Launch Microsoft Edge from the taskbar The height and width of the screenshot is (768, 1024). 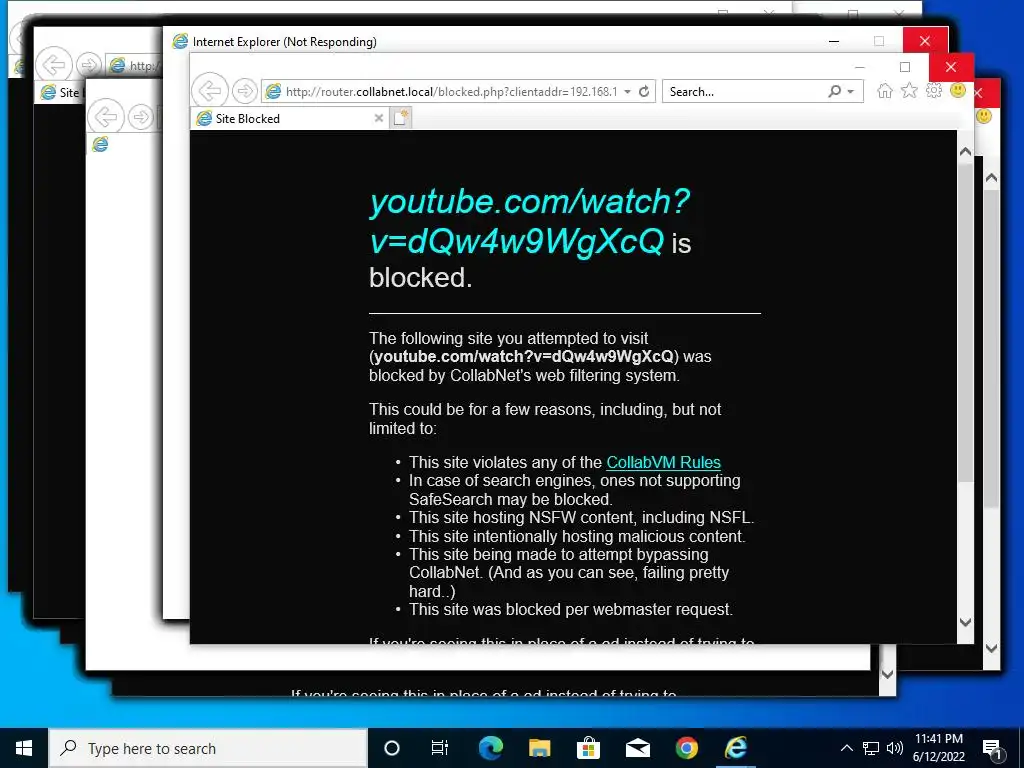coord(490,748)
